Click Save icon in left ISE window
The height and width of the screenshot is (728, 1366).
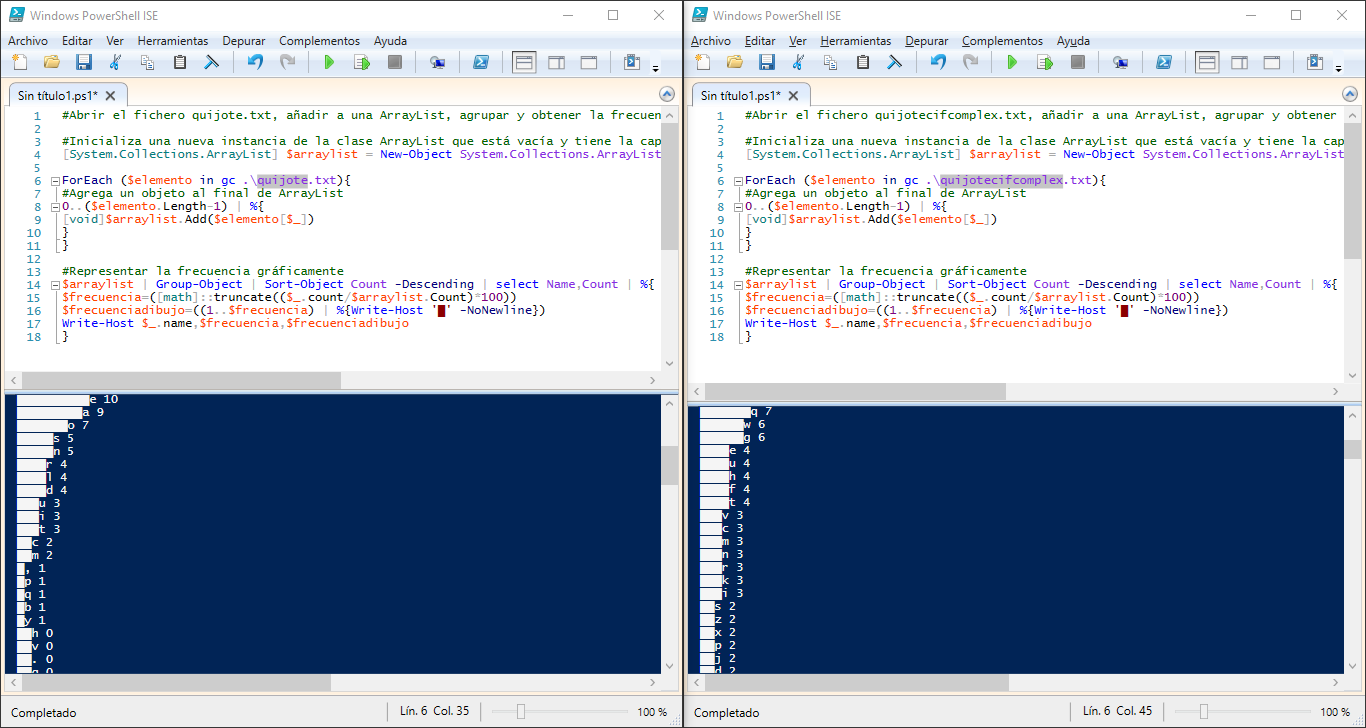pos(84,63)
